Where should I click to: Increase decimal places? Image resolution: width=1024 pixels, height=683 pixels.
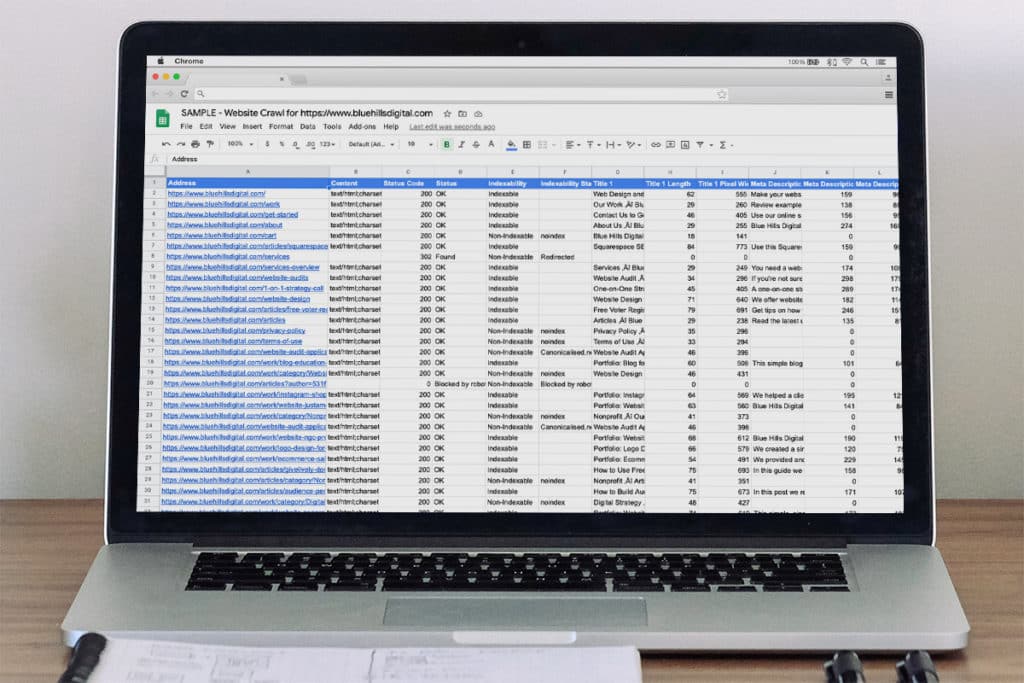point(310,144)
